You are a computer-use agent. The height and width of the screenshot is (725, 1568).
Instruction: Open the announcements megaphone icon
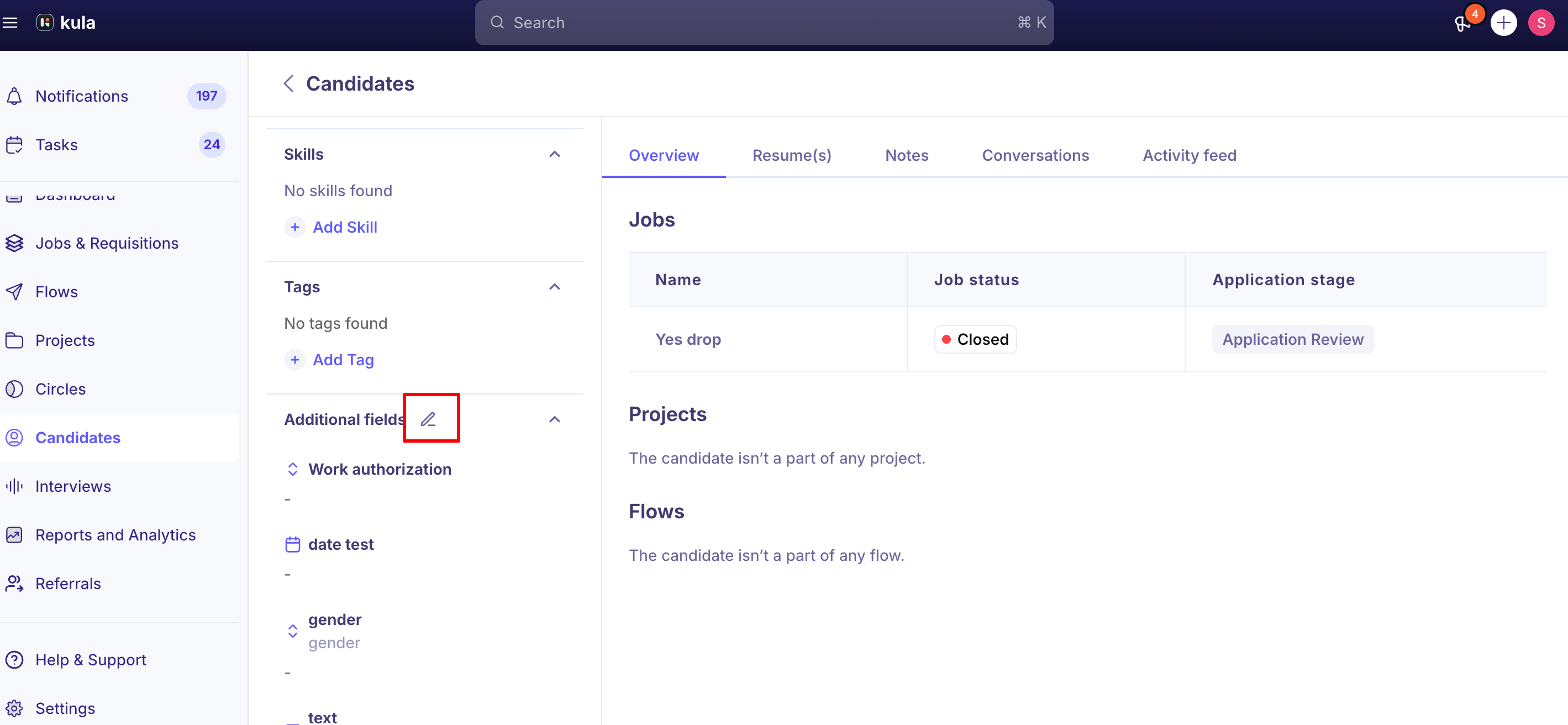click(x=1461, y=24)
